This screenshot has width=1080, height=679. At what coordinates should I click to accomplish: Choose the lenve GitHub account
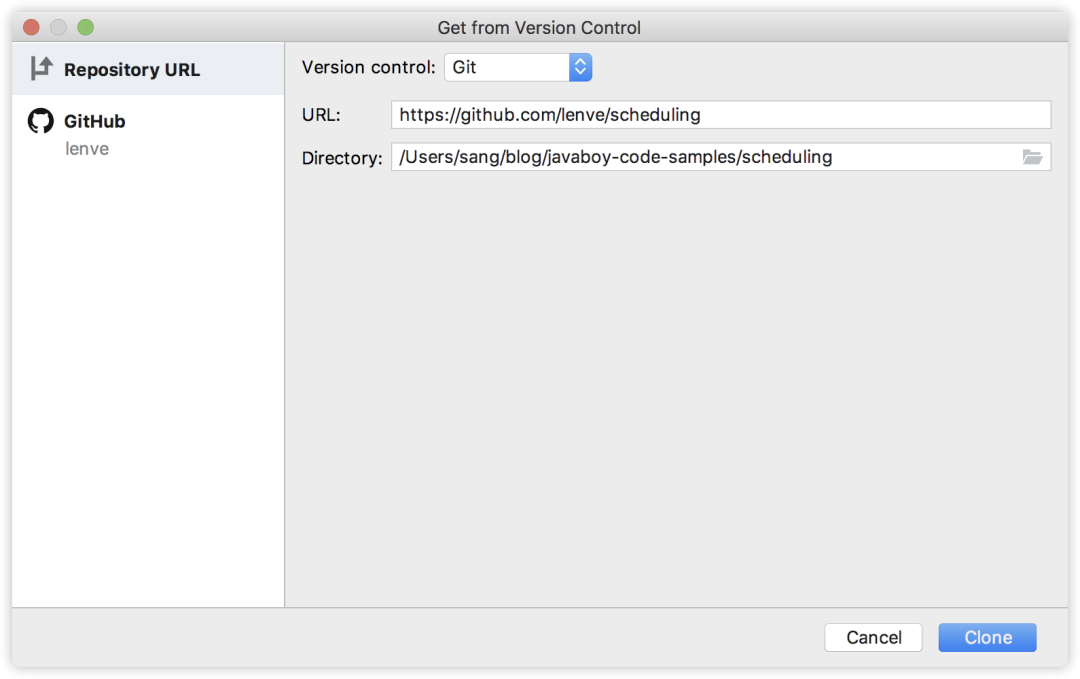coord(87,149)
